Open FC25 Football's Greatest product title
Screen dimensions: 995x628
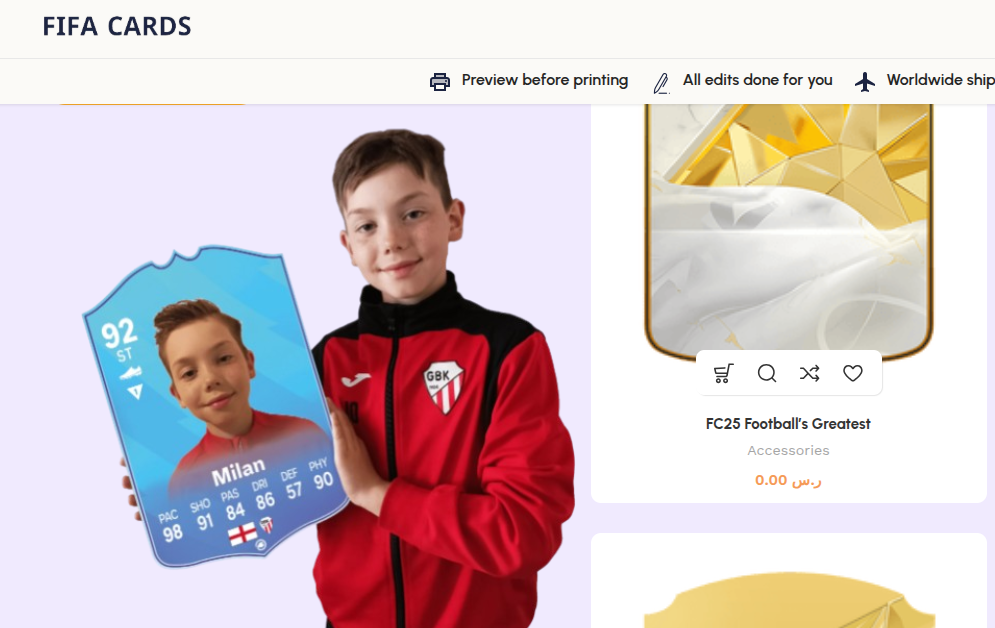(788, 424)
